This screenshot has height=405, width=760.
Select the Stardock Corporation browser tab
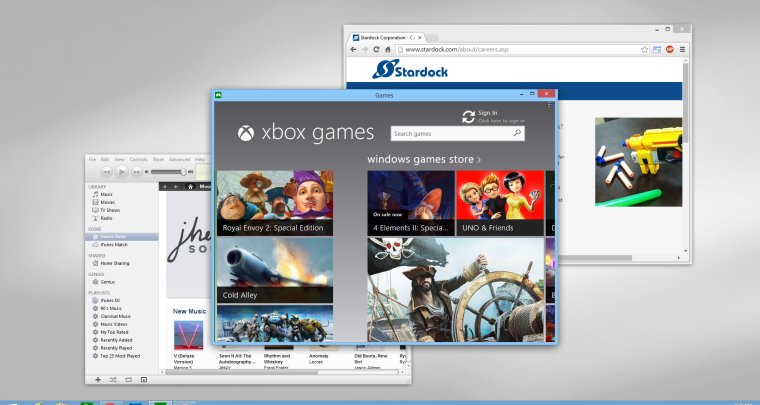(386, 37)
